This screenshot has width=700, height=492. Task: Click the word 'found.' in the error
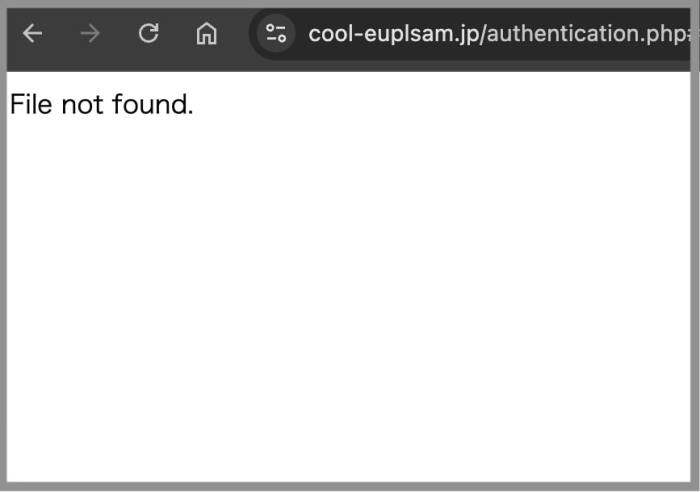(153, 104)
